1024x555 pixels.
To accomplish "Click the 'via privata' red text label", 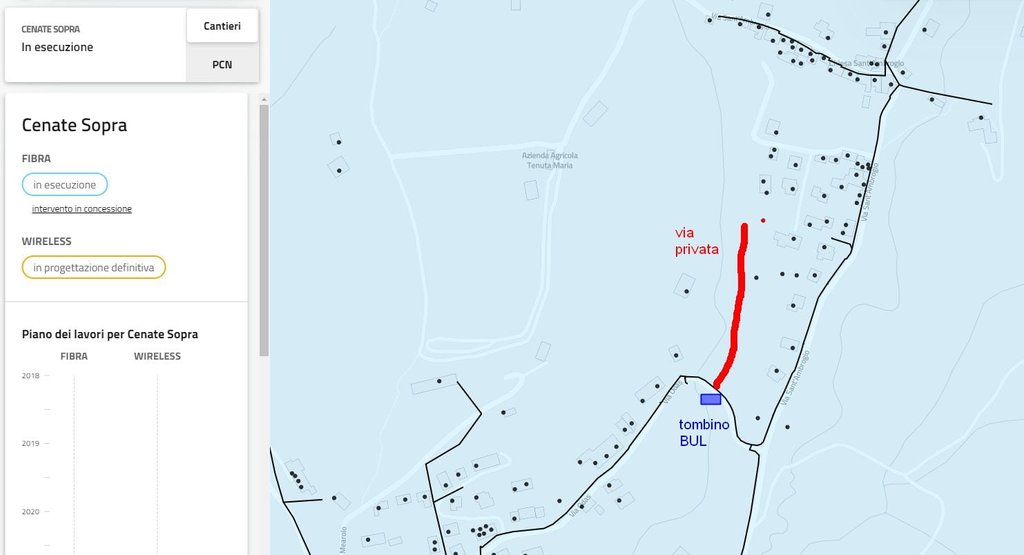I will pos(697,241).
